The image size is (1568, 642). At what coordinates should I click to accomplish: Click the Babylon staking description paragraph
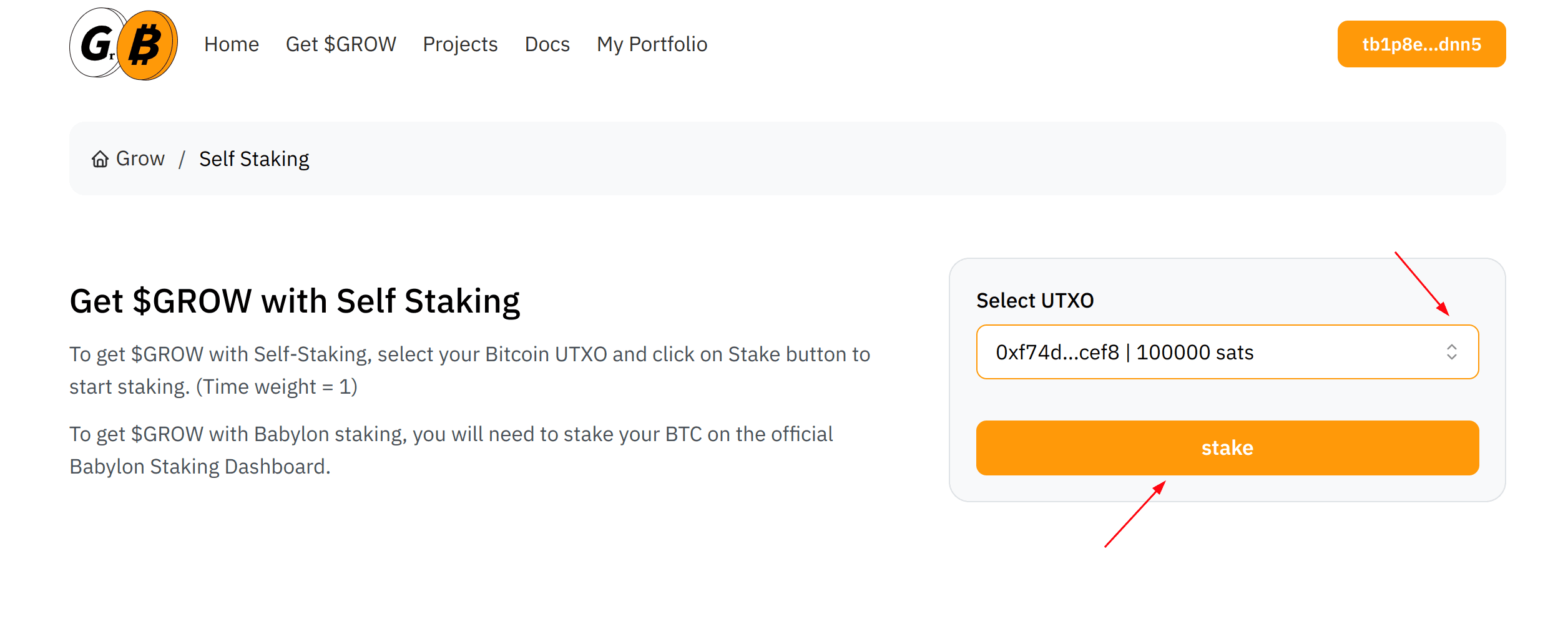[451, 450]
